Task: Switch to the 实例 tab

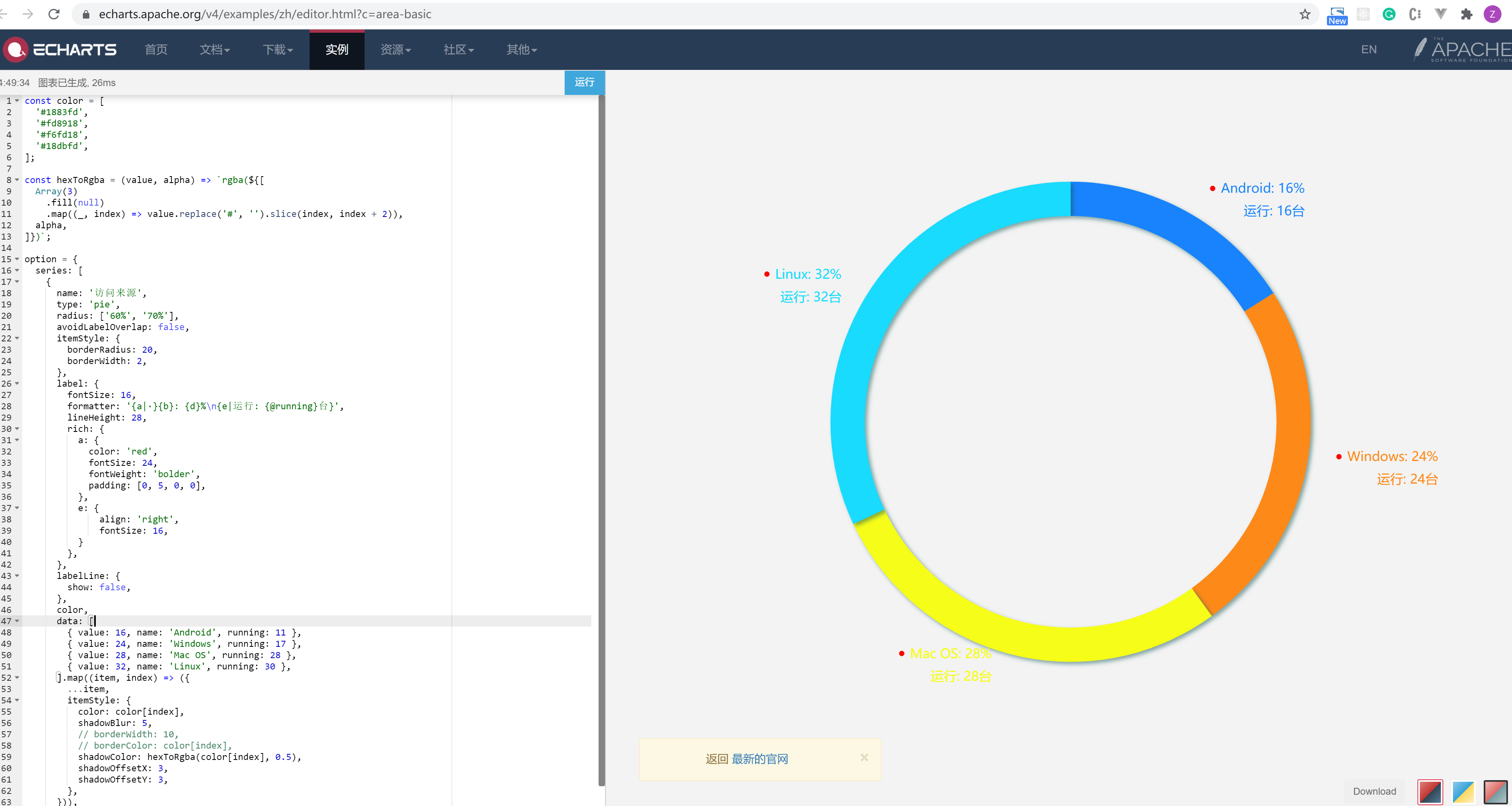Action: coord(336,50)
